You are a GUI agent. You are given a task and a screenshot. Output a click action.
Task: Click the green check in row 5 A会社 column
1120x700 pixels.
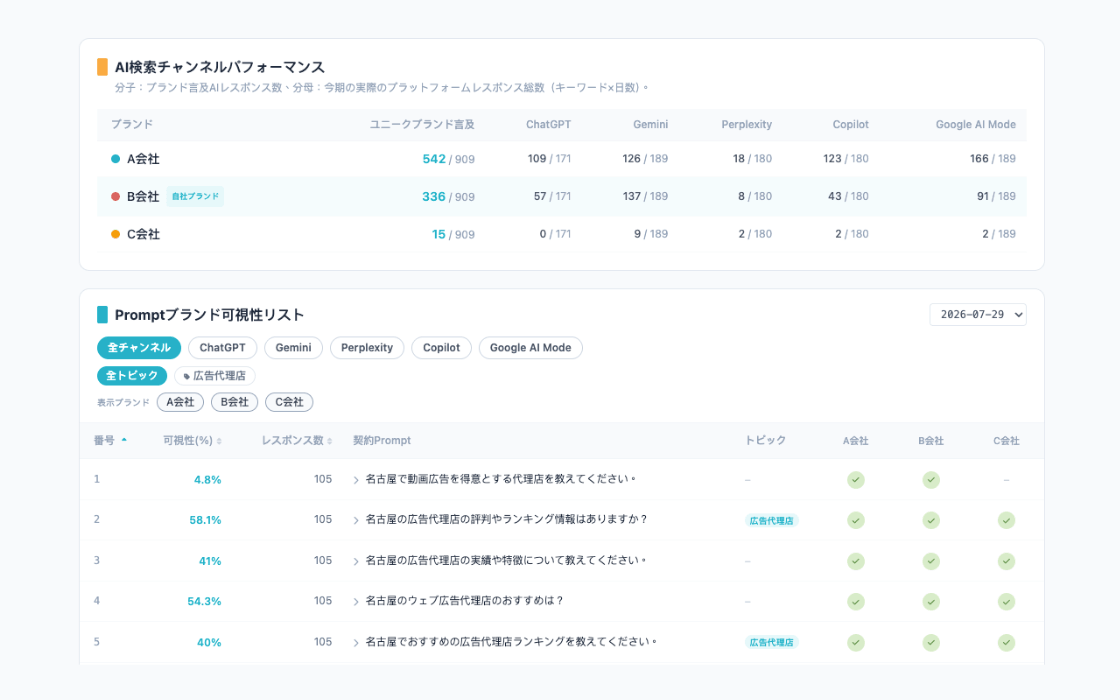(x=856, y=643)
